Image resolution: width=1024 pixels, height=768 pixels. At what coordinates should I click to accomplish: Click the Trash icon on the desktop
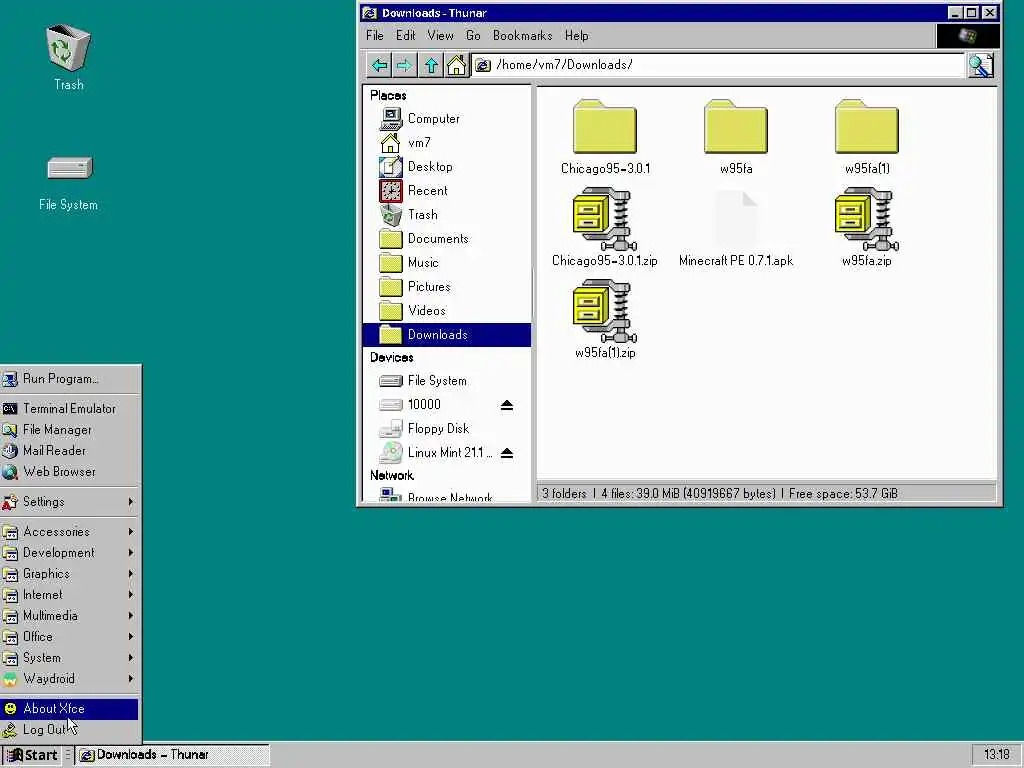click(x=68, y=48)
